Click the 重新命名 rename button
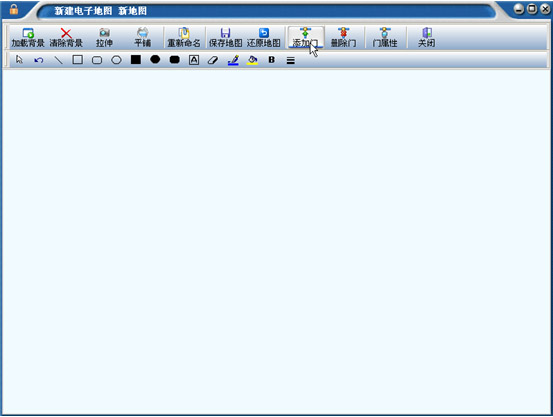 tap(184, 38)
